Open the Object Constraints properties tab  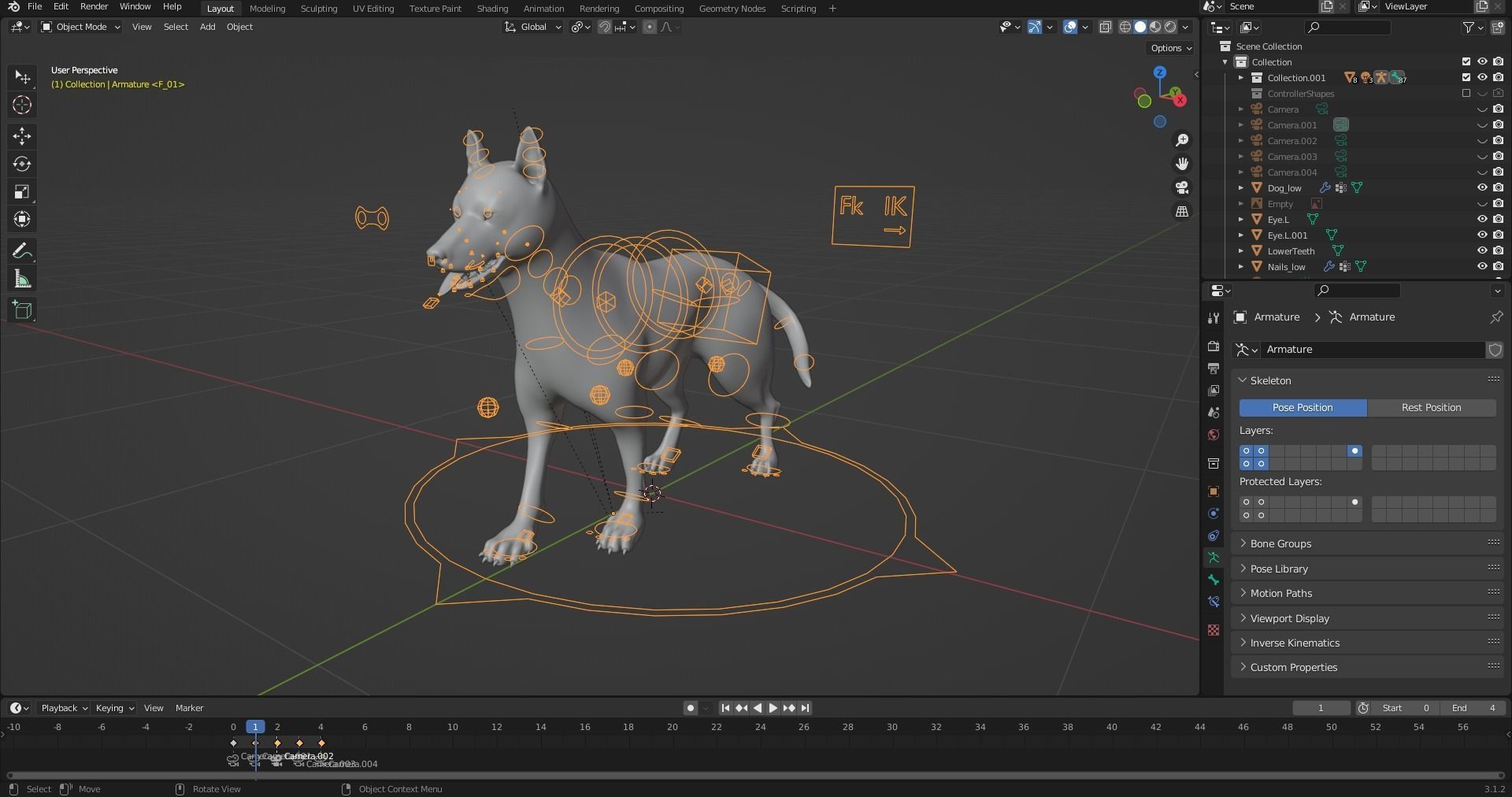coord(1214,536)
